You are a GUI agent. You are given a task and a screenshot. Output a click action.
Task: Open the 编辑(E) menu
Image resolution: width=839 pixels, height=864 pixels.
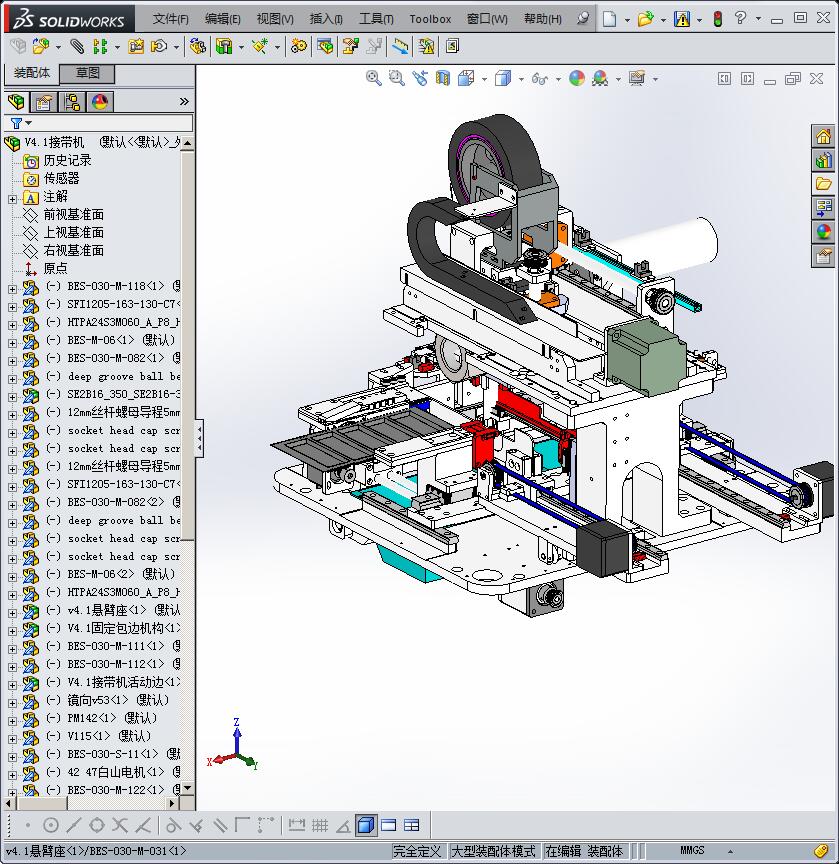[223, 19]
